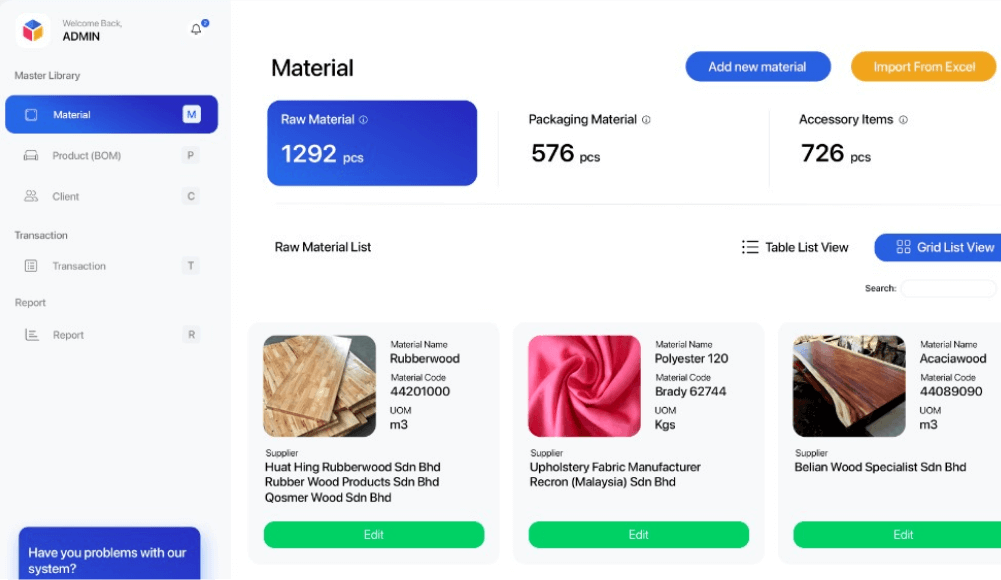Switch to Table List View
Viewport: 1001px width, 580px height.
click(795, 247)
